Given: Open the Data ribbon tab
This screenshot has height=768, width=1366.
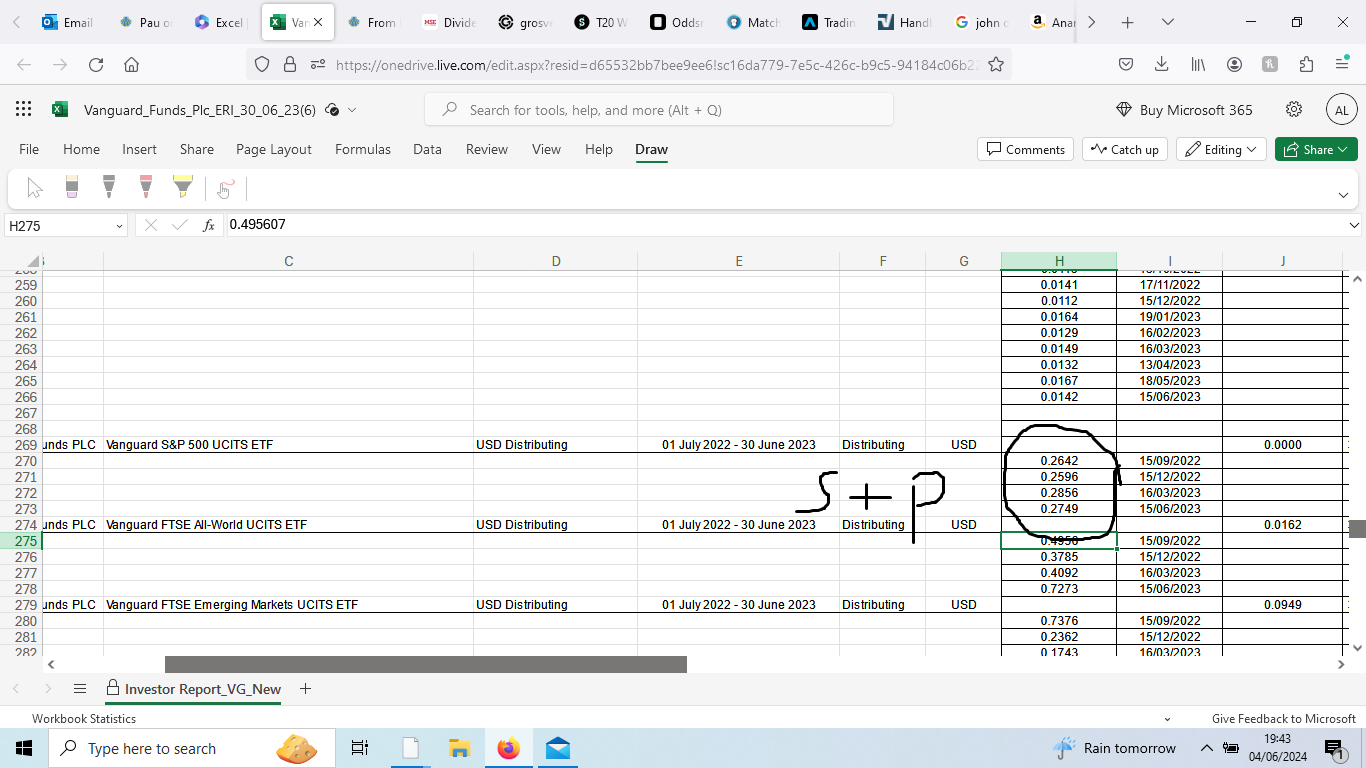Looking at the screenshot, I should point(427,149).
